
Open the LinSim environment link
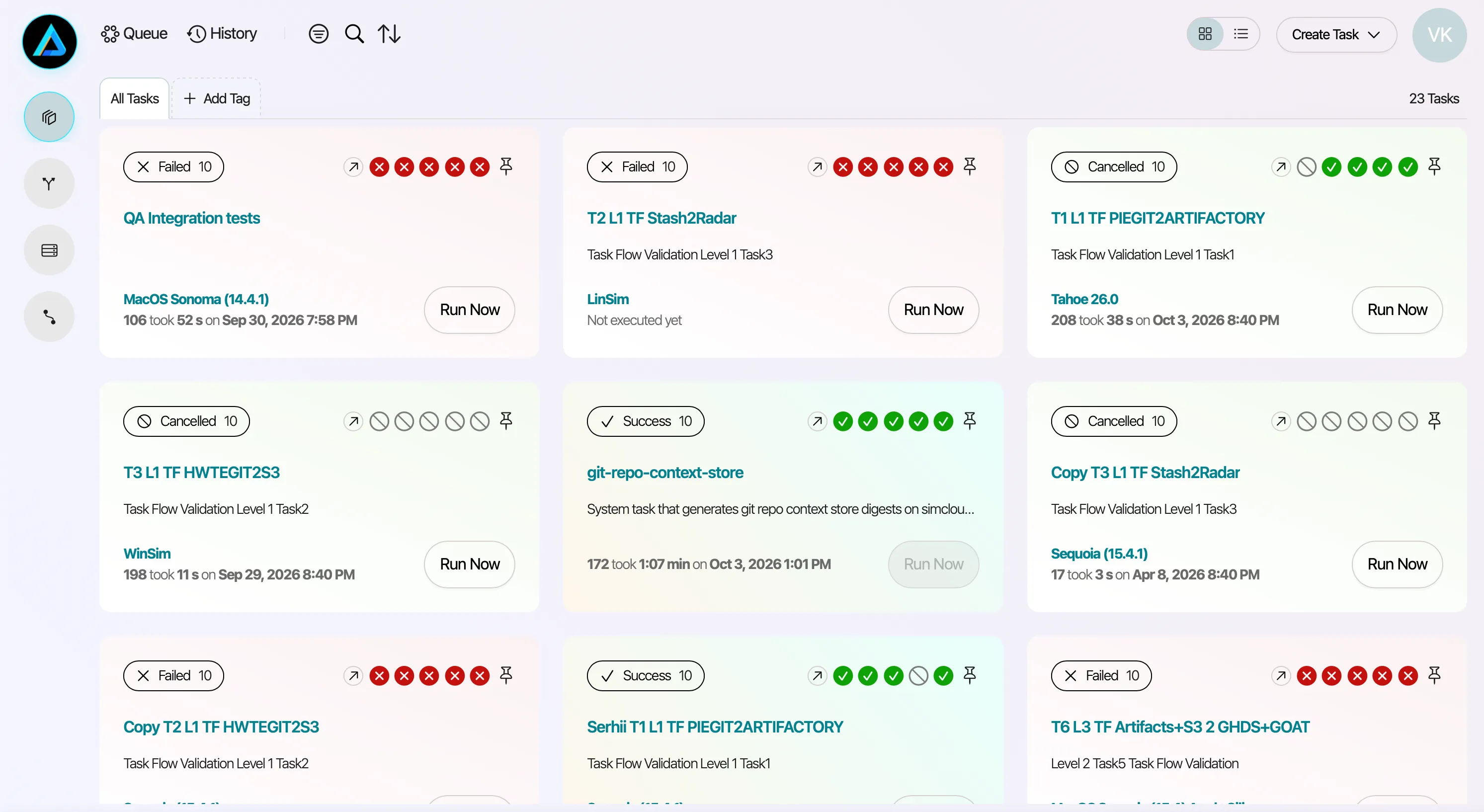coord(608,300)
